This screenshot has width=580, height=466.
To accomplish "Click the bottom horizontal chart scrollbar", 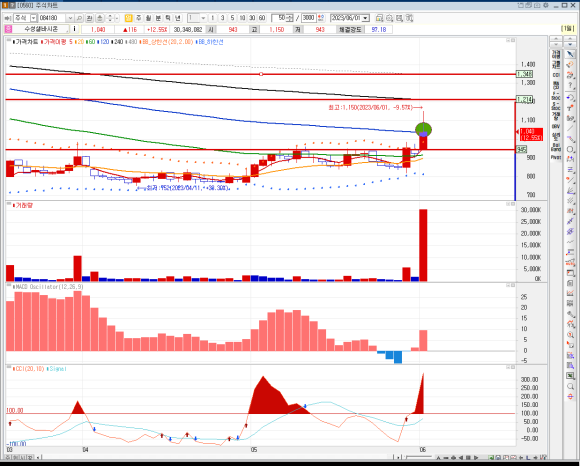I will coord(217,458).
